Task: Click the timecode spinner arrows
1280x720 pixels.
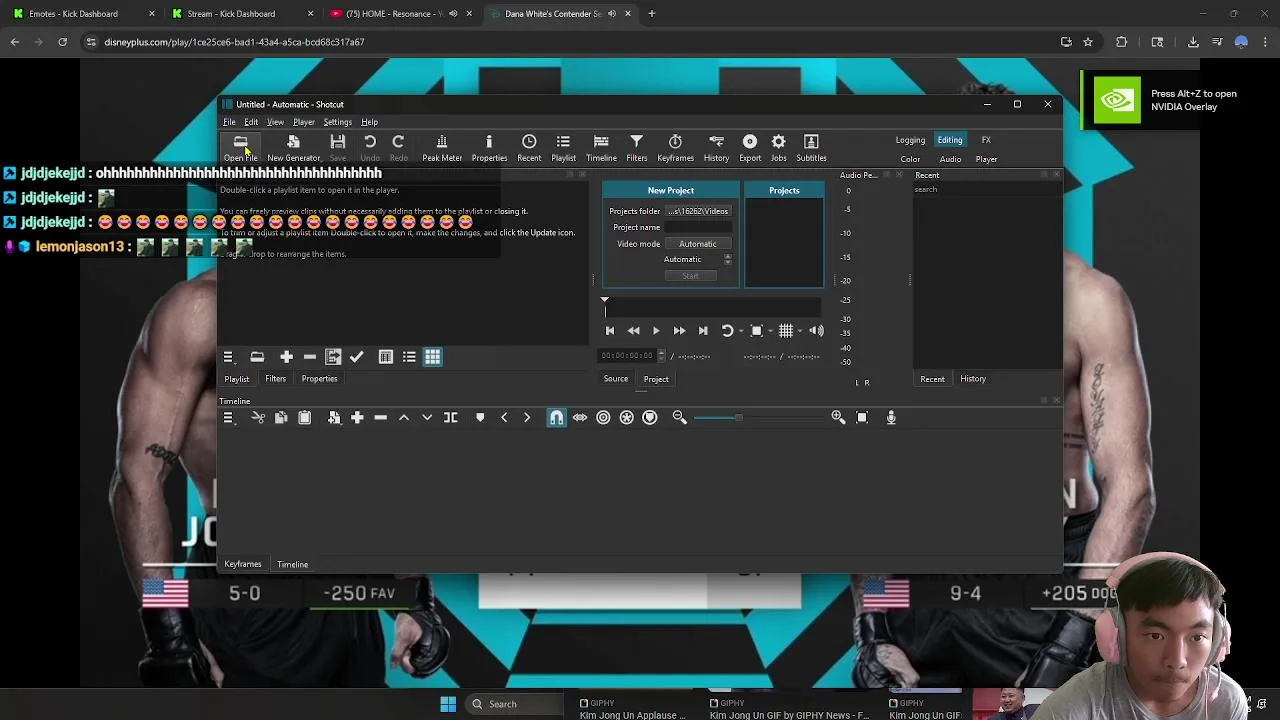Action: pos(661,356)
